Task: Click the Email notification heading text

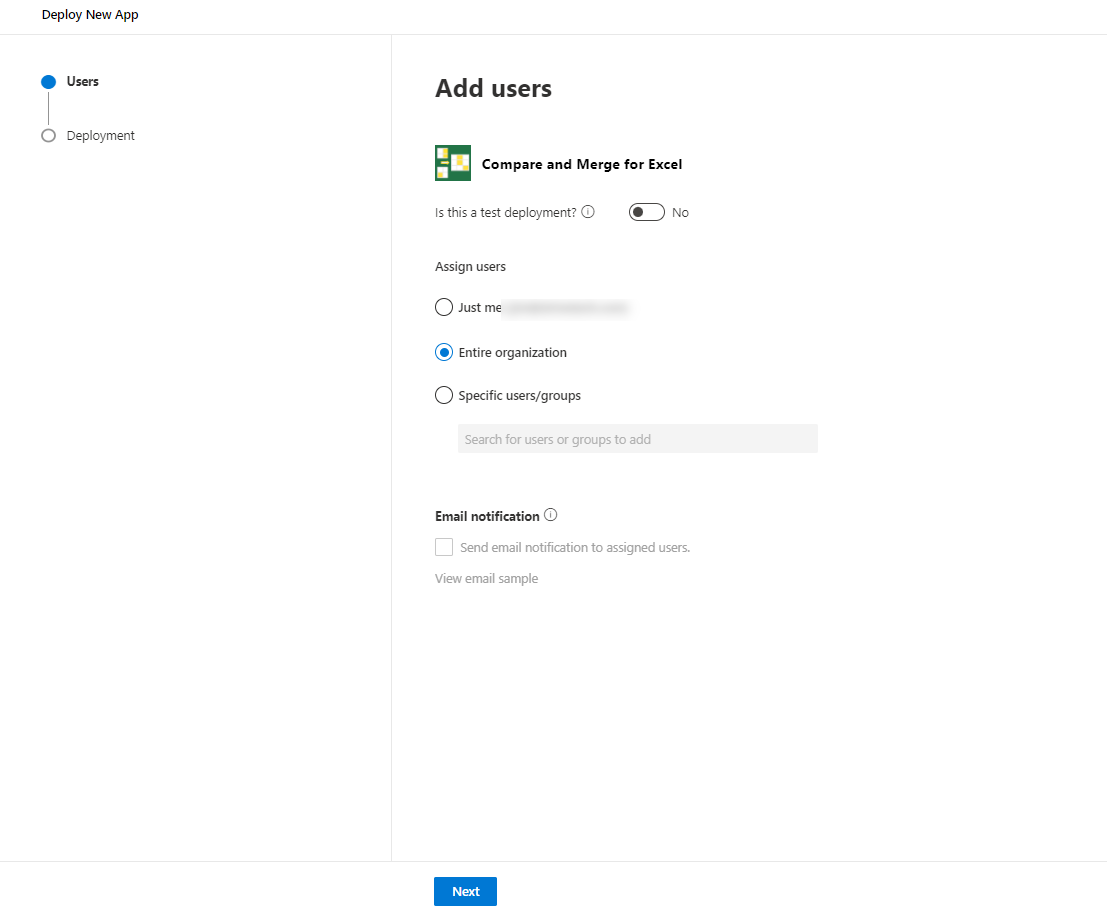Action: click(487, 516)
